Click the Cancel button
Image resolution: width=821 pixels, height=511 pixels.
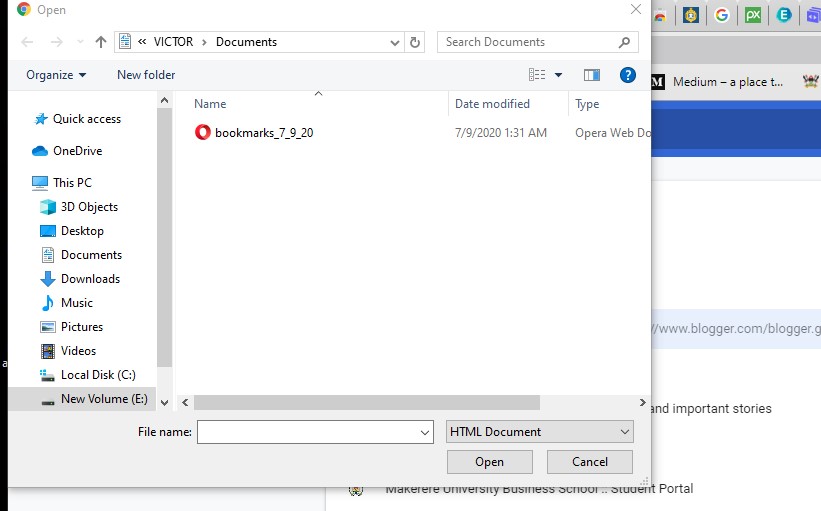coord(590,462)
